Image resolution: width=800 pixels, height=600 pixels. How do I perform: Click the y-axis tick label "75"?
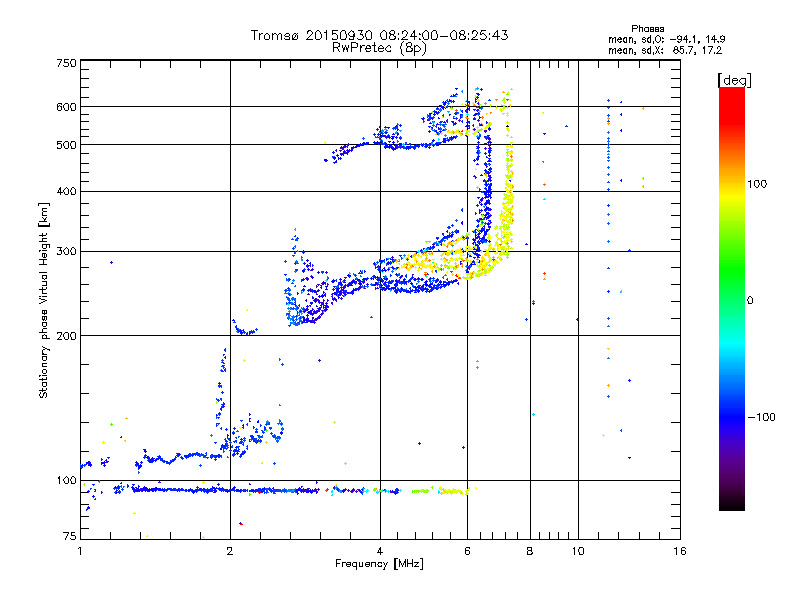(x=70, y=536)
